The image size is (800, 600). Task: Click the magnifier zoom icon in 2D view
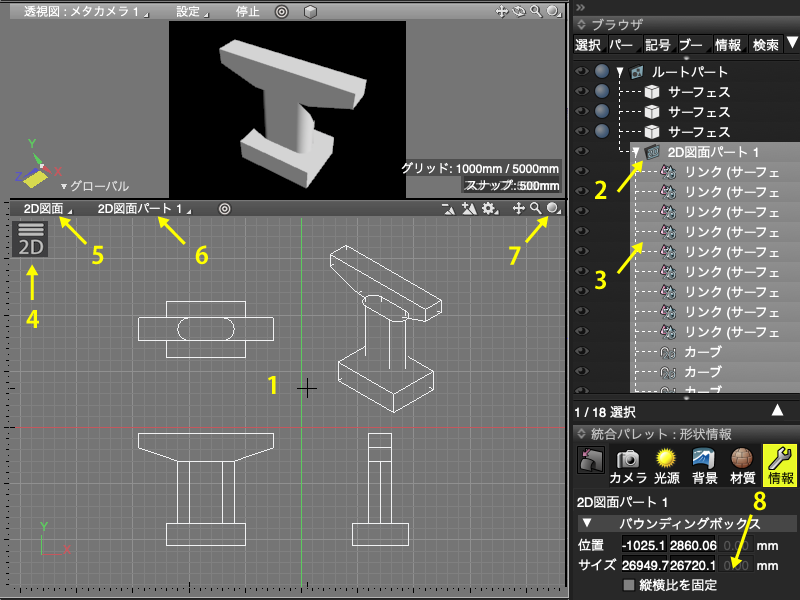coord(536,209)
